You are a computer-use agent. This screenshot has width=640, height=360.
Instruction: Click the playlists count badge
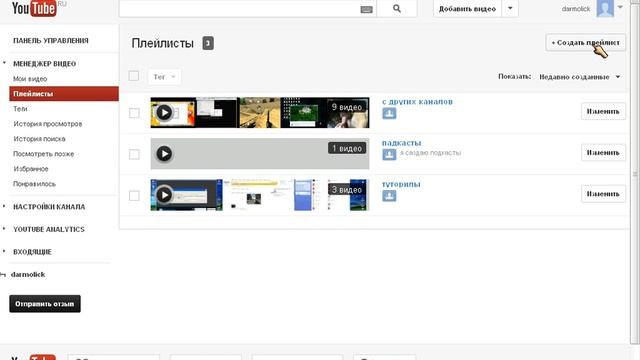point(208,43)
